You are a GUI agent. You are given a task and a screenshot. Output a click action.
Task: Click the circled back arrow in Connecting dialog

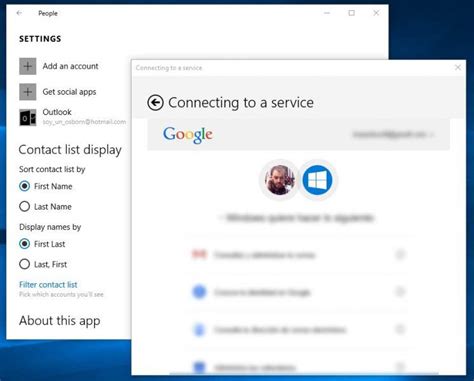[x=155, y=103]
